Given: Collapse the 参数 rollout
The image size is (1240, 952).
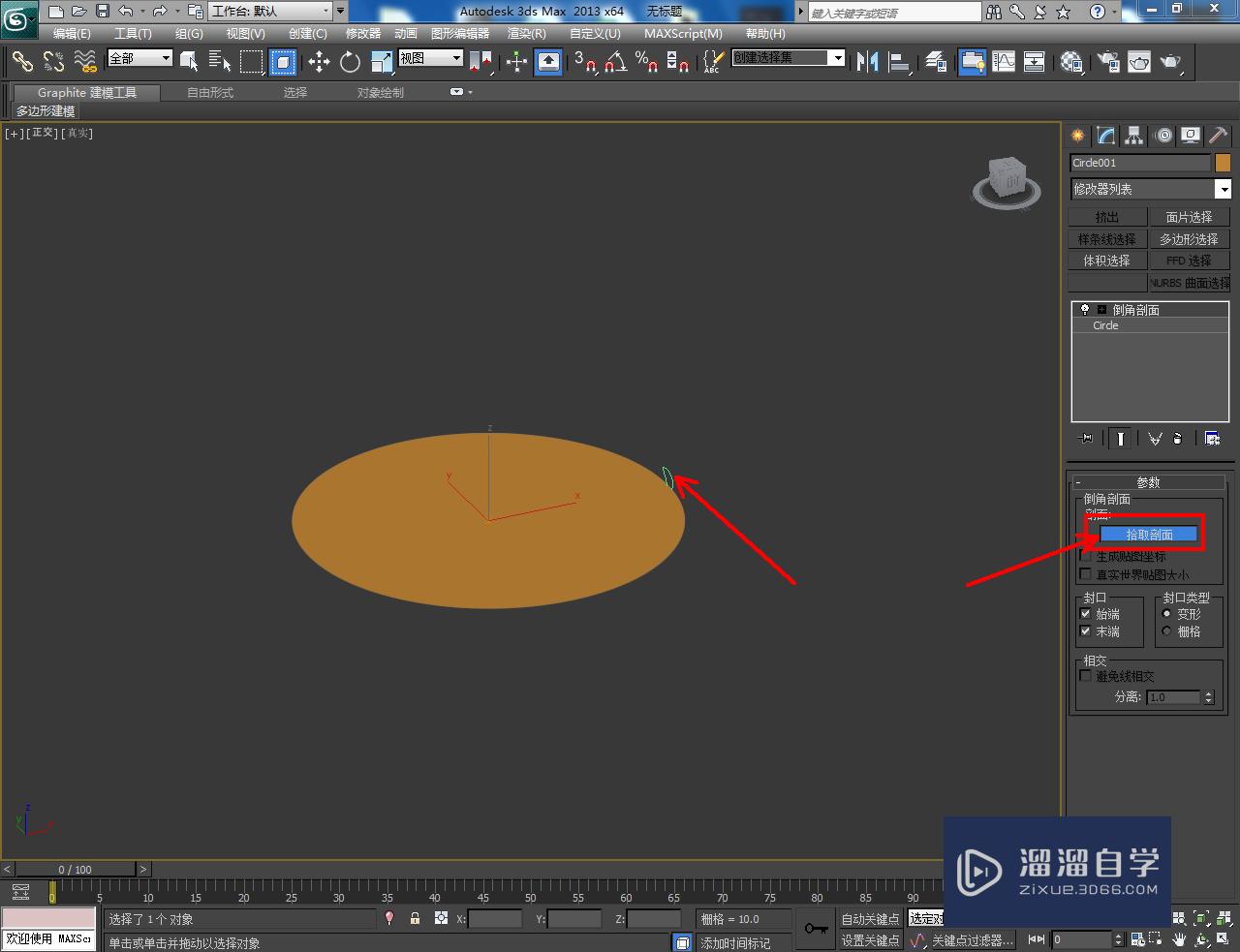Looking at the screenshot, I should pyautogui.click(x=1148, y=482).
